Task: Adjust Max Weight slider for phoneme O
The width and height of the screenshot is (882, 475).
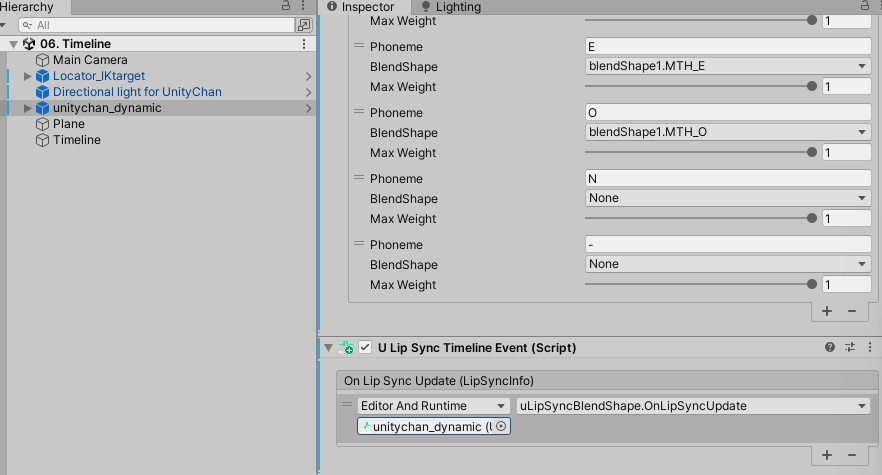Action: pos(701,152)
